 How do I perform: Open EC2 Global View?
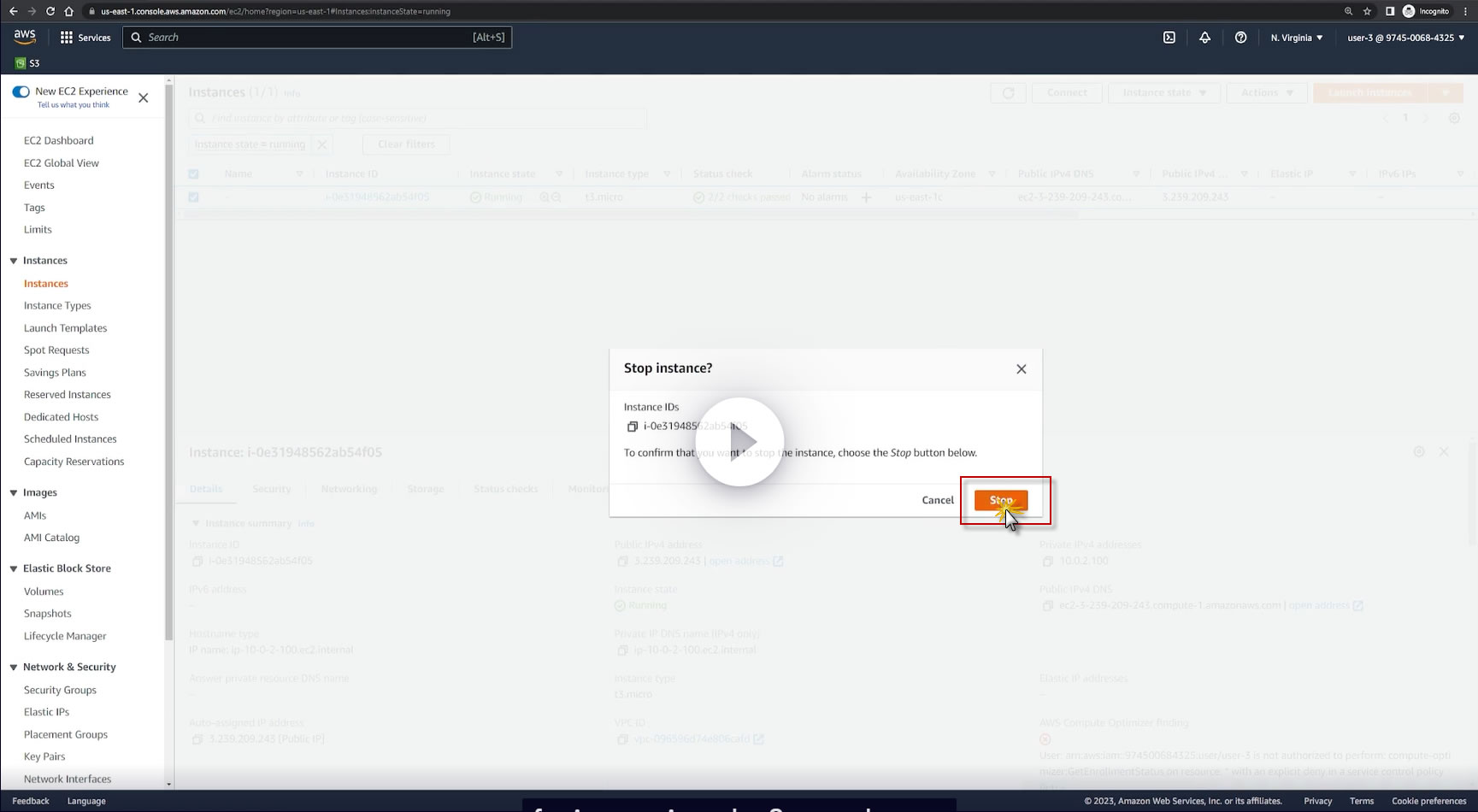tap(62, 162)
